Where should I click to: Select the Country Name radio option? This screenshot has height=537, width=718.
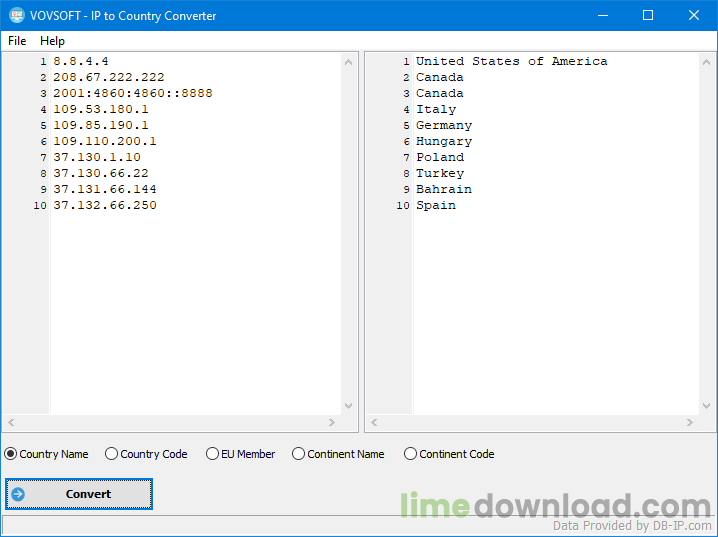click(46, 454)
